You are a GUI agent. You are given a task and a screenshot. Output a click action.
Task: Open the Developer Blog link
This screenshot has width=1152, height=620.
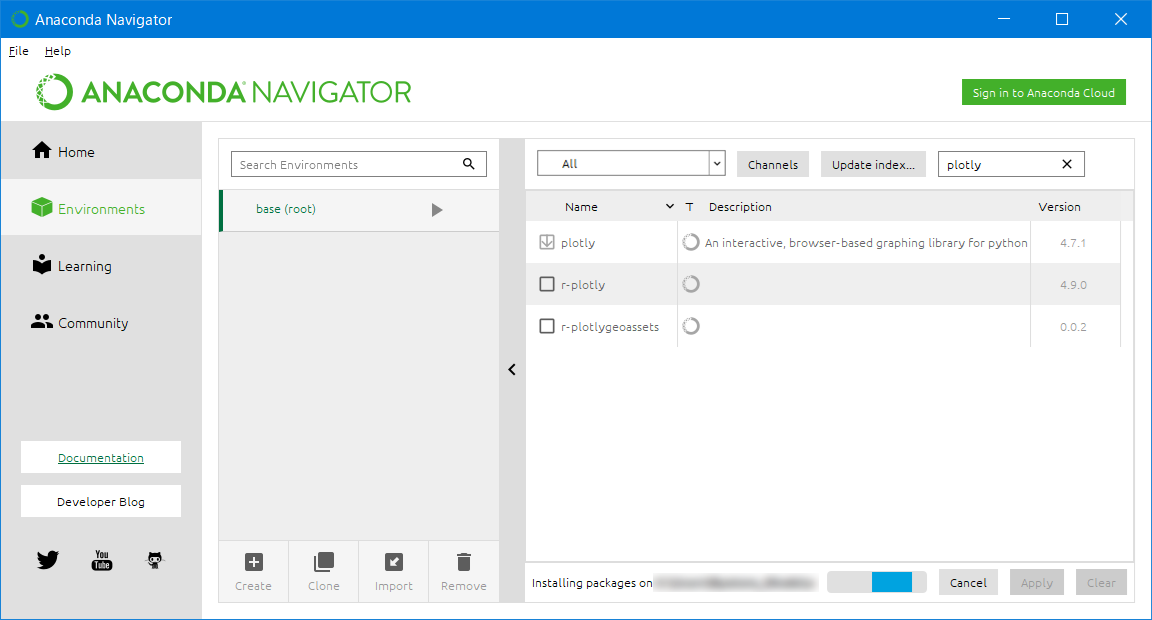(x=101, y=501)
